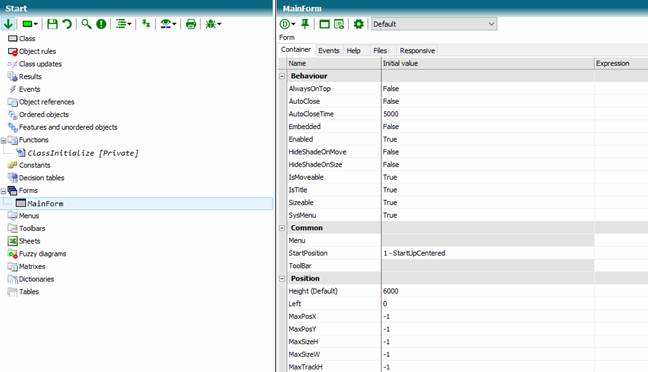
Task: Click the MaxPosX value -1
Action: (x=386, y=317)
